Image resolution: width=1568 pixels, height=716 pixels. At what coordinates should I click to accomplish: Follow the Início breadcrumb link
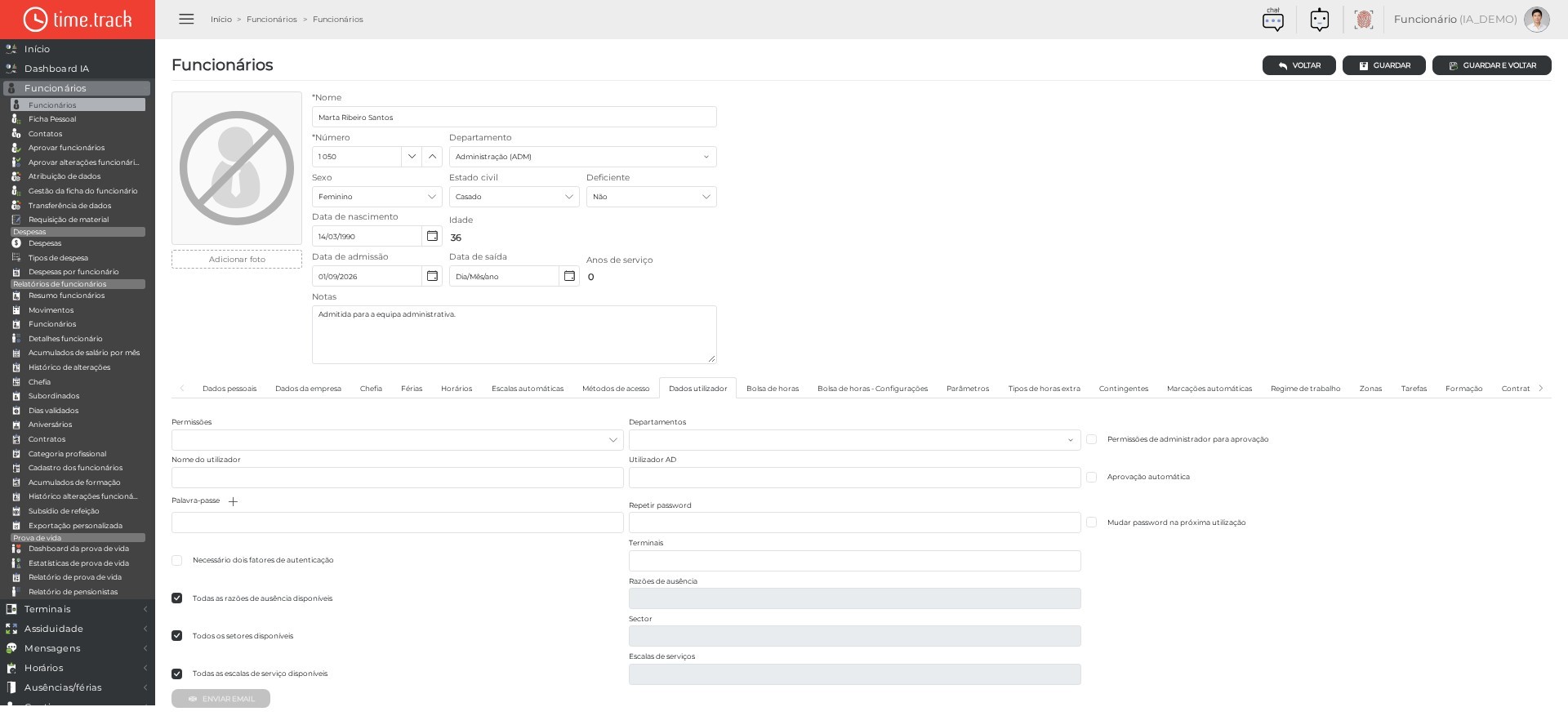pos(221,20)
